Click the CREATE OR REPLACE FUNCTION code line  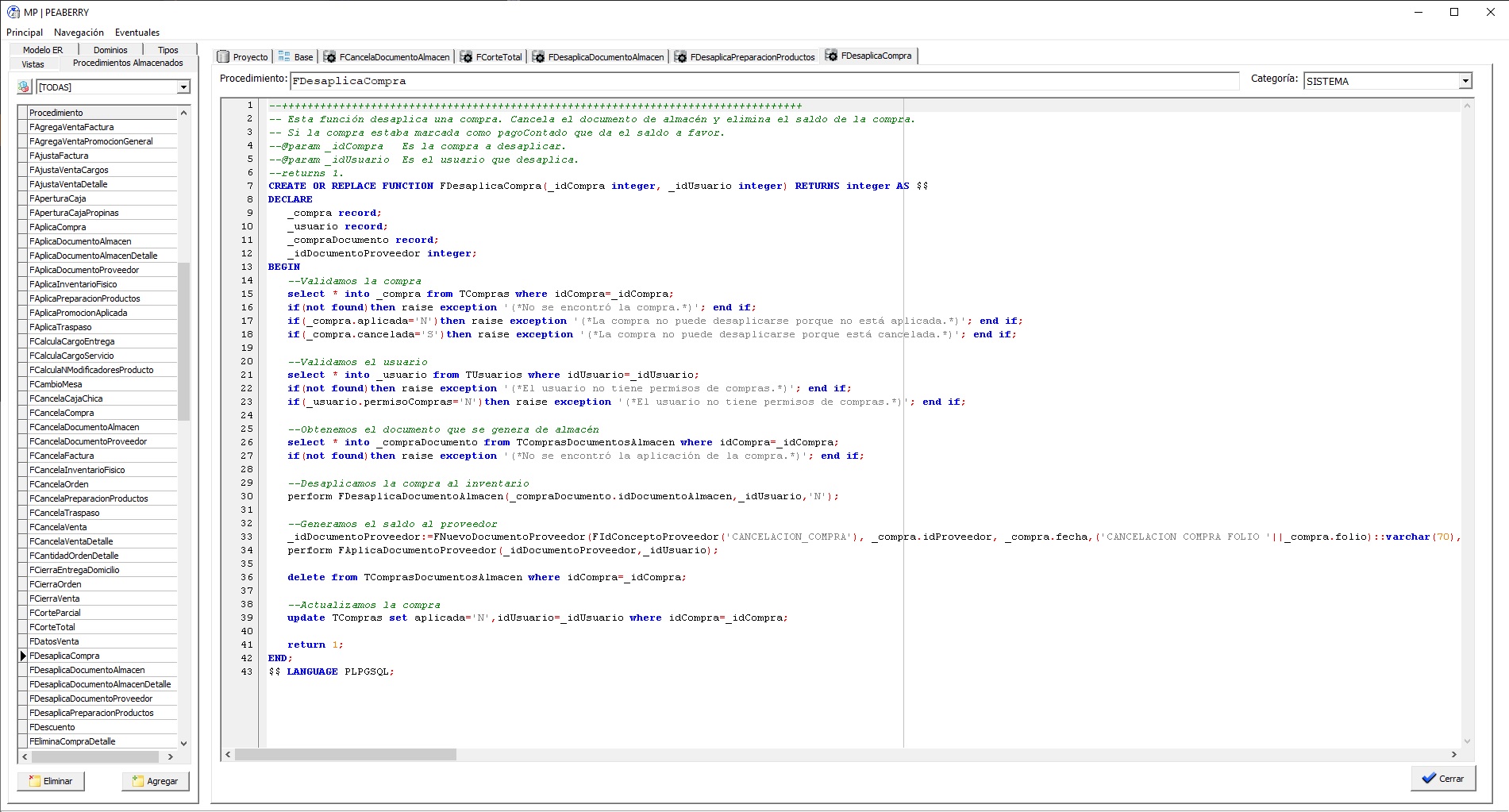[598, 187]
